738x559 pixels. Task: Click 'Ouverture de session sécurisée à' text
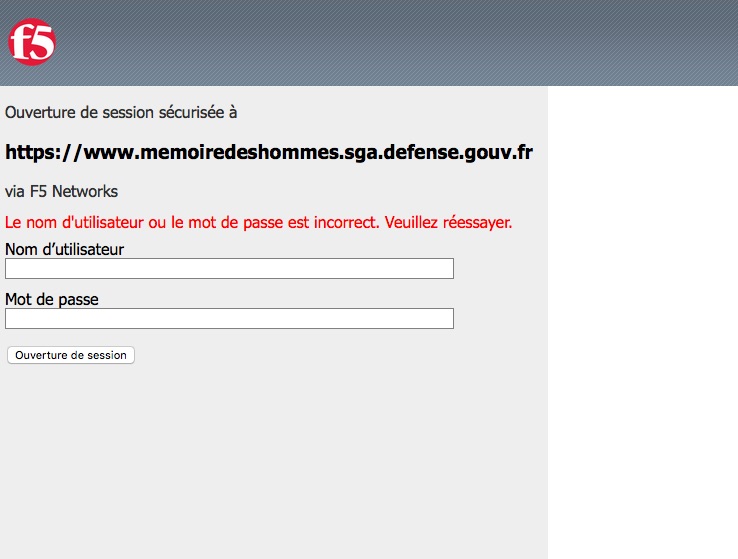click(121, 113)
